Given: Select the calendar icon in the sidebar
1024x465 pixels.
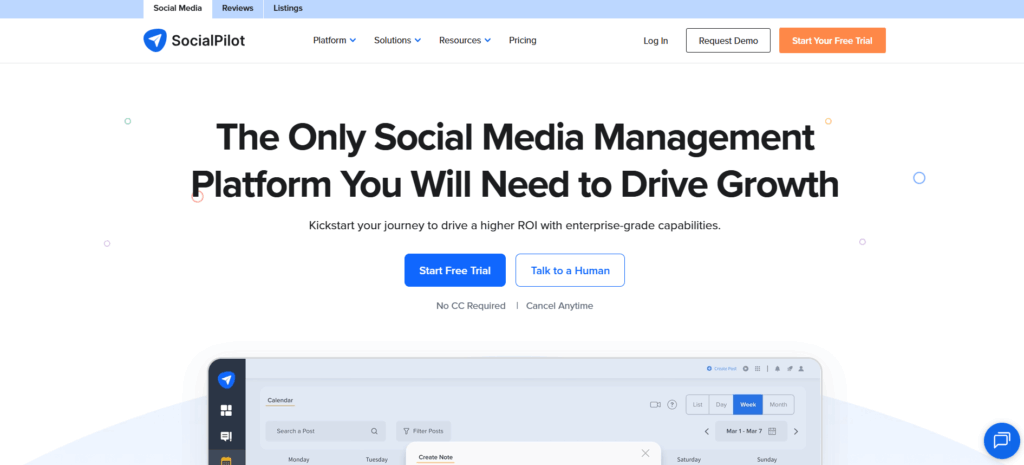Looking at the screenshot, I should (x=227, y=460).
